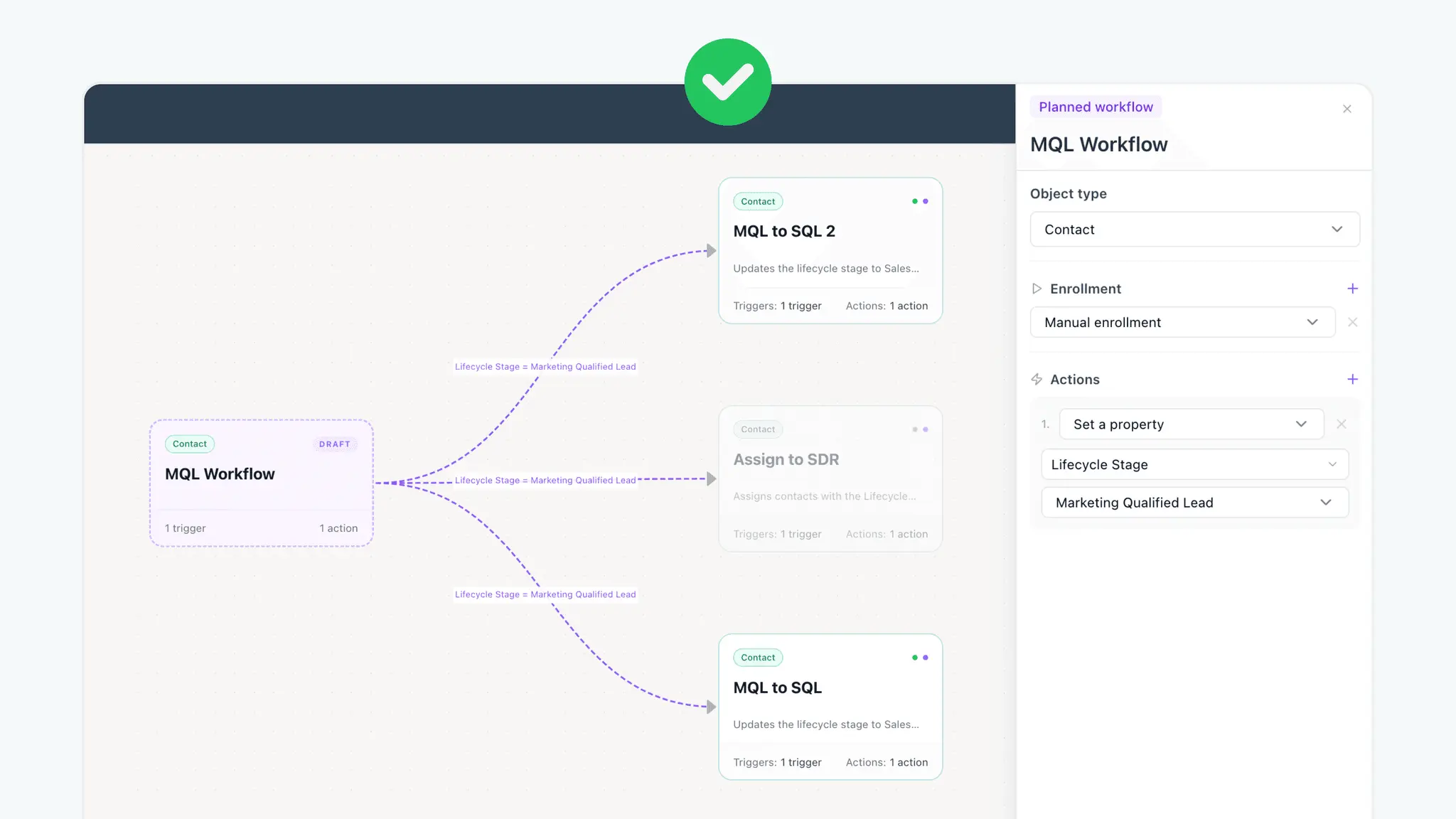Remove the Manual enrollment trigger
This screenshot has height=819, width=1456.
[1352, 322]
